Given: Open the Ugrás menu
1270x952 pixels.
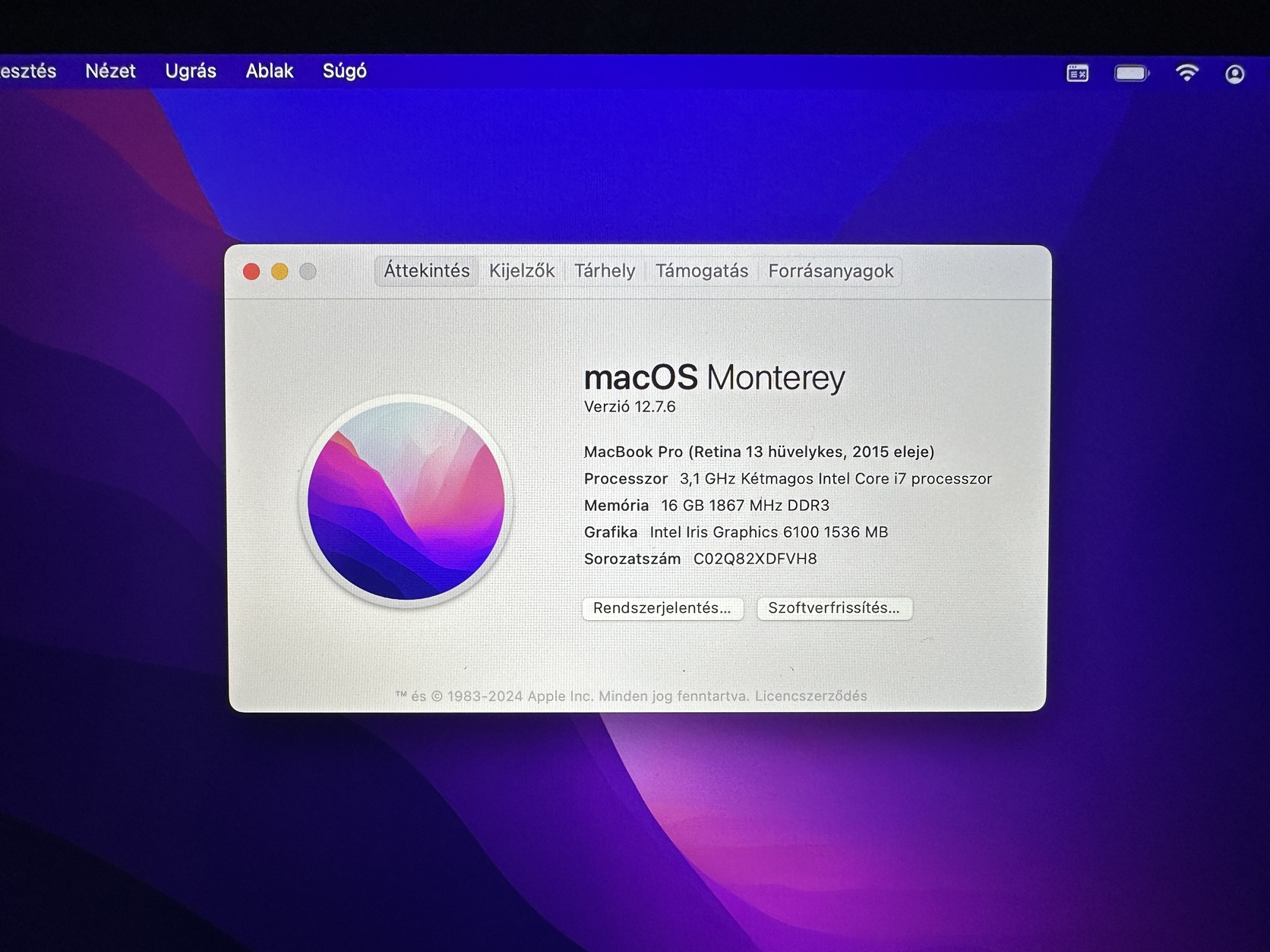Looking at the screenshot, I should point(191,71).
